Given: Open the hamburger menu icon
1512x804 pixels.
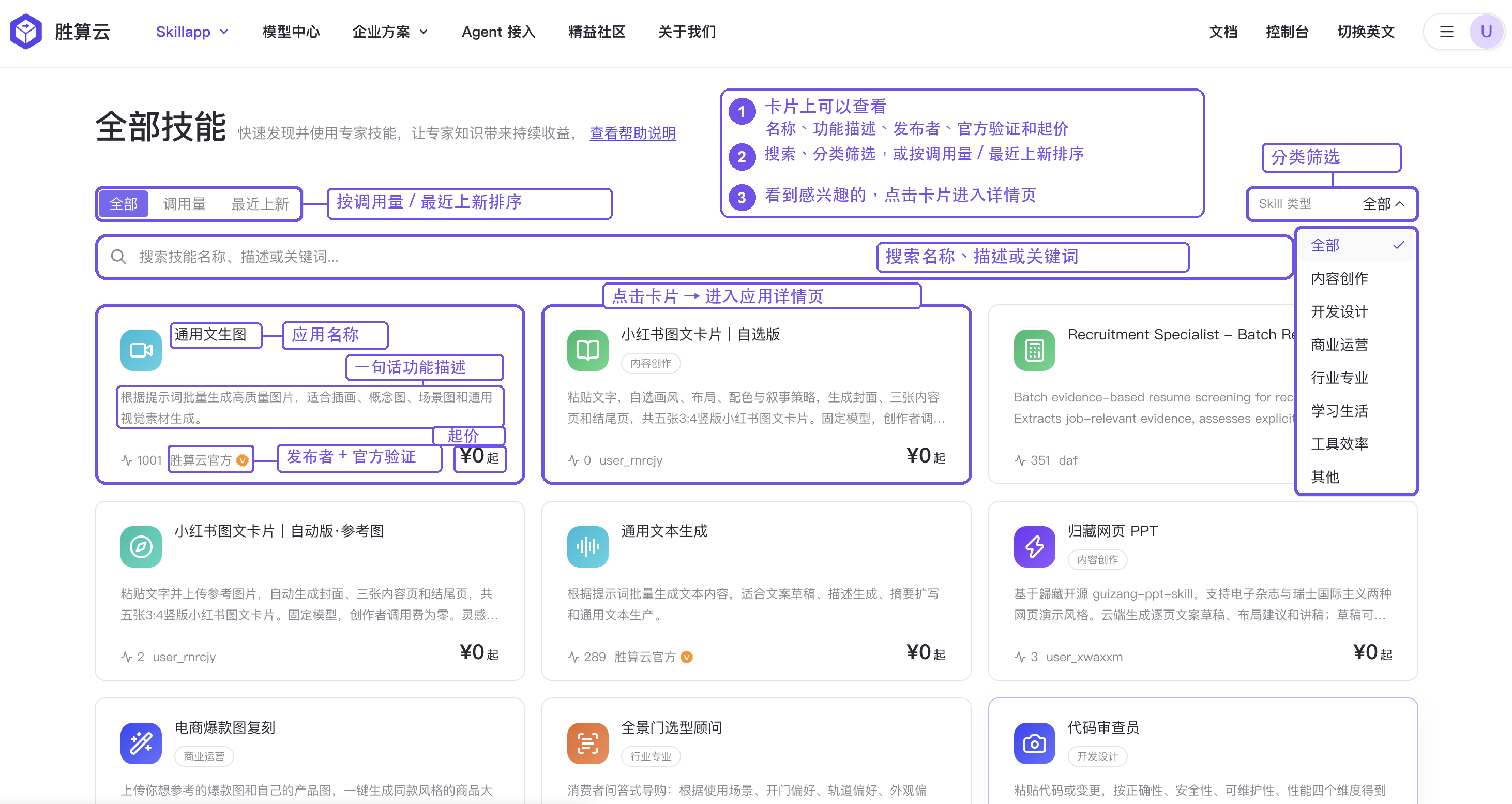Looking at the screenshot, I should point(1446,32).
